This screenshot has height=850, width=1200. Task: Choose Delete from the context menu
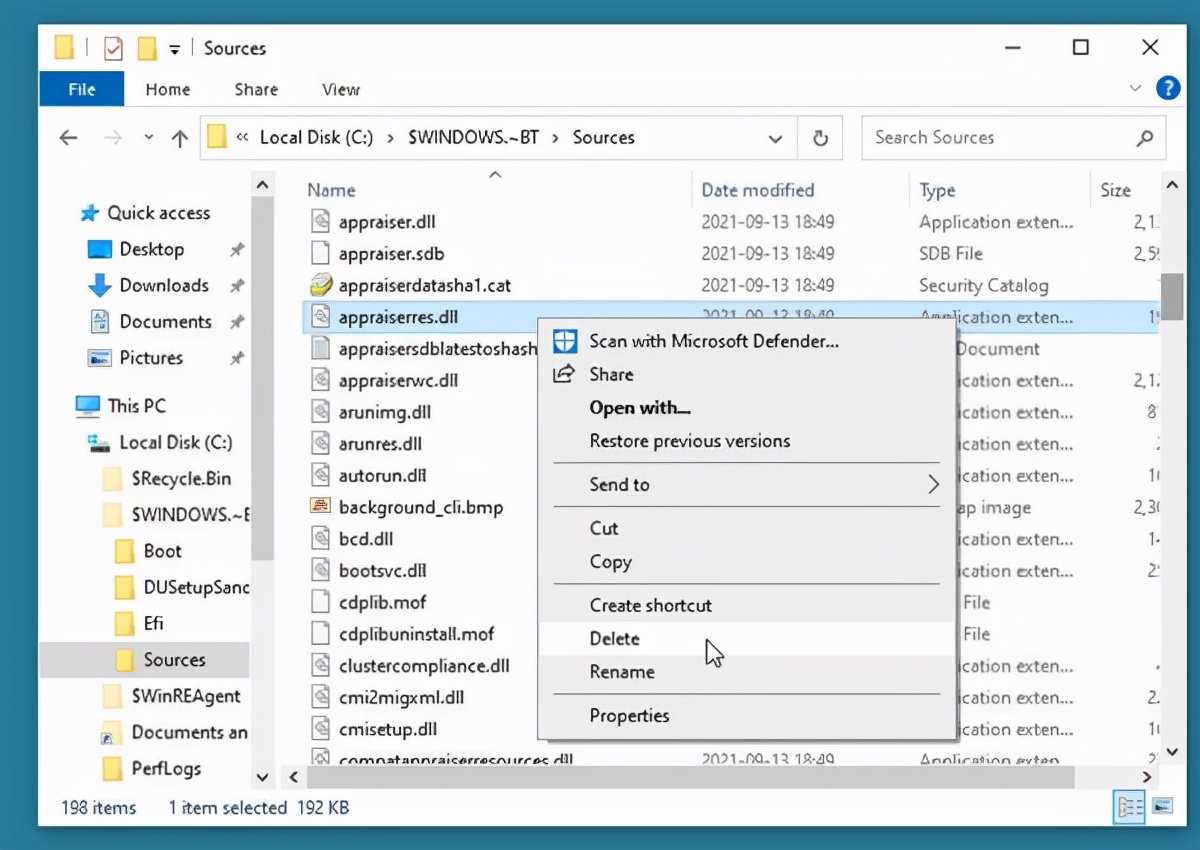(x=614, y=639)
